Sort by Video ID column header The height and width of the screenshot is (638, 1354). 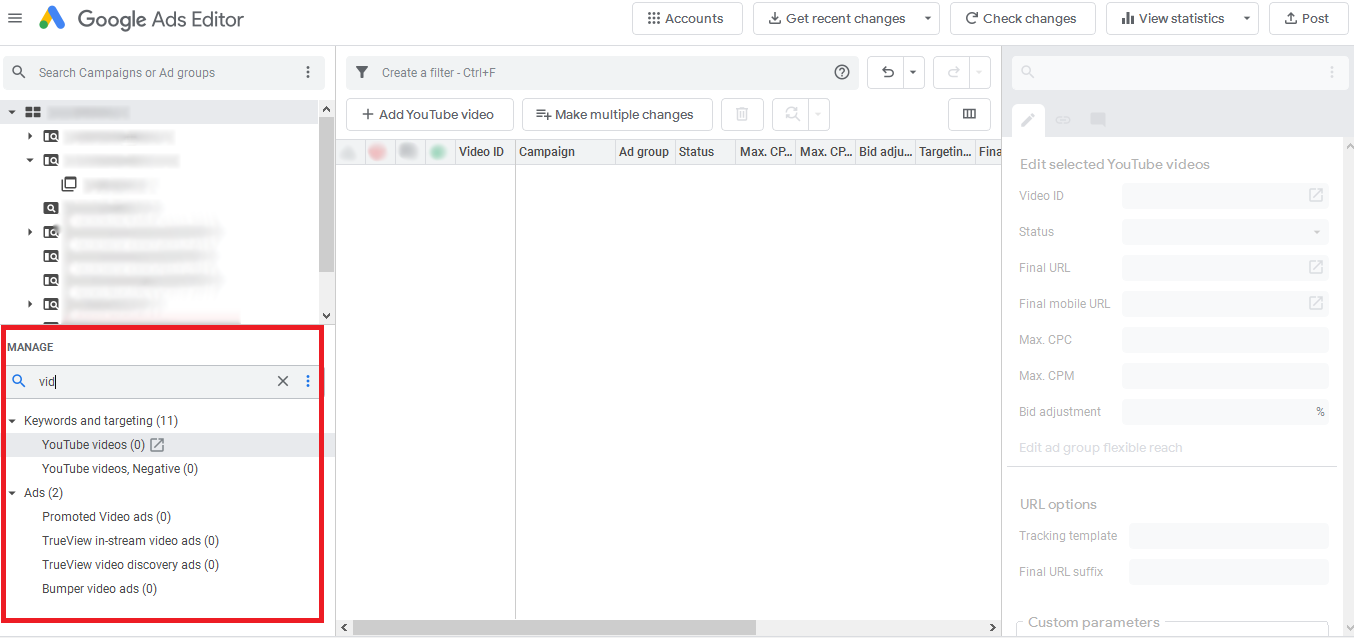pyautogui.click(x=485, y=152)
